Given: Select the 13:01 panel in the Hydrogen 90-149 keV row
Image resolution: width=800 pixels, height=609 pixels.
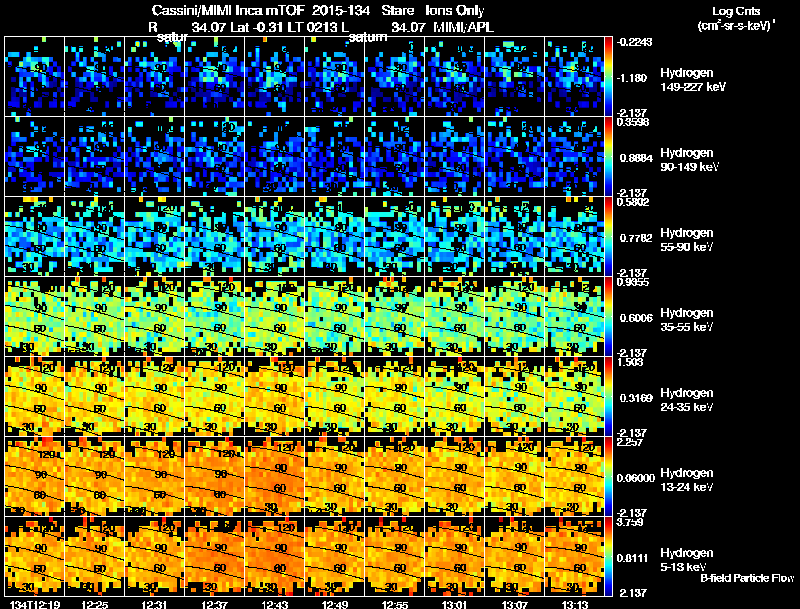Looking at the screenshot, I should point(455,157).
